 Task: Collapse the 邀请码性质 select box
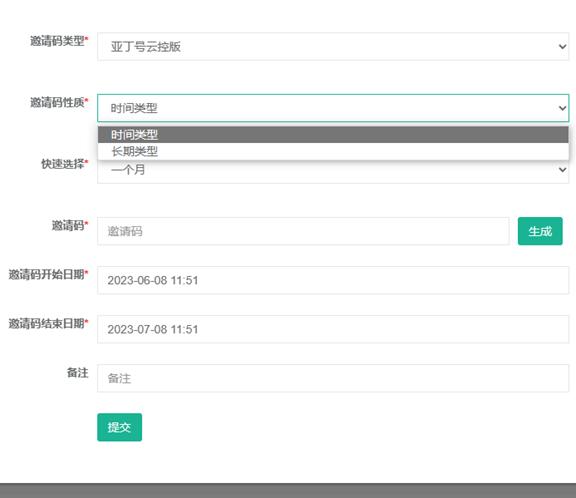[333, 108]
